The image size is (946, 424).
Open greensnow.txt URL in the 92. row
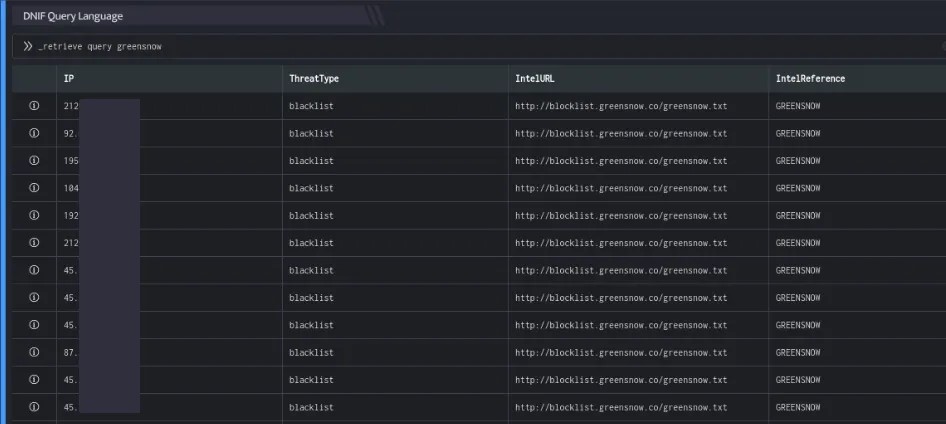[x=621, y=133]
